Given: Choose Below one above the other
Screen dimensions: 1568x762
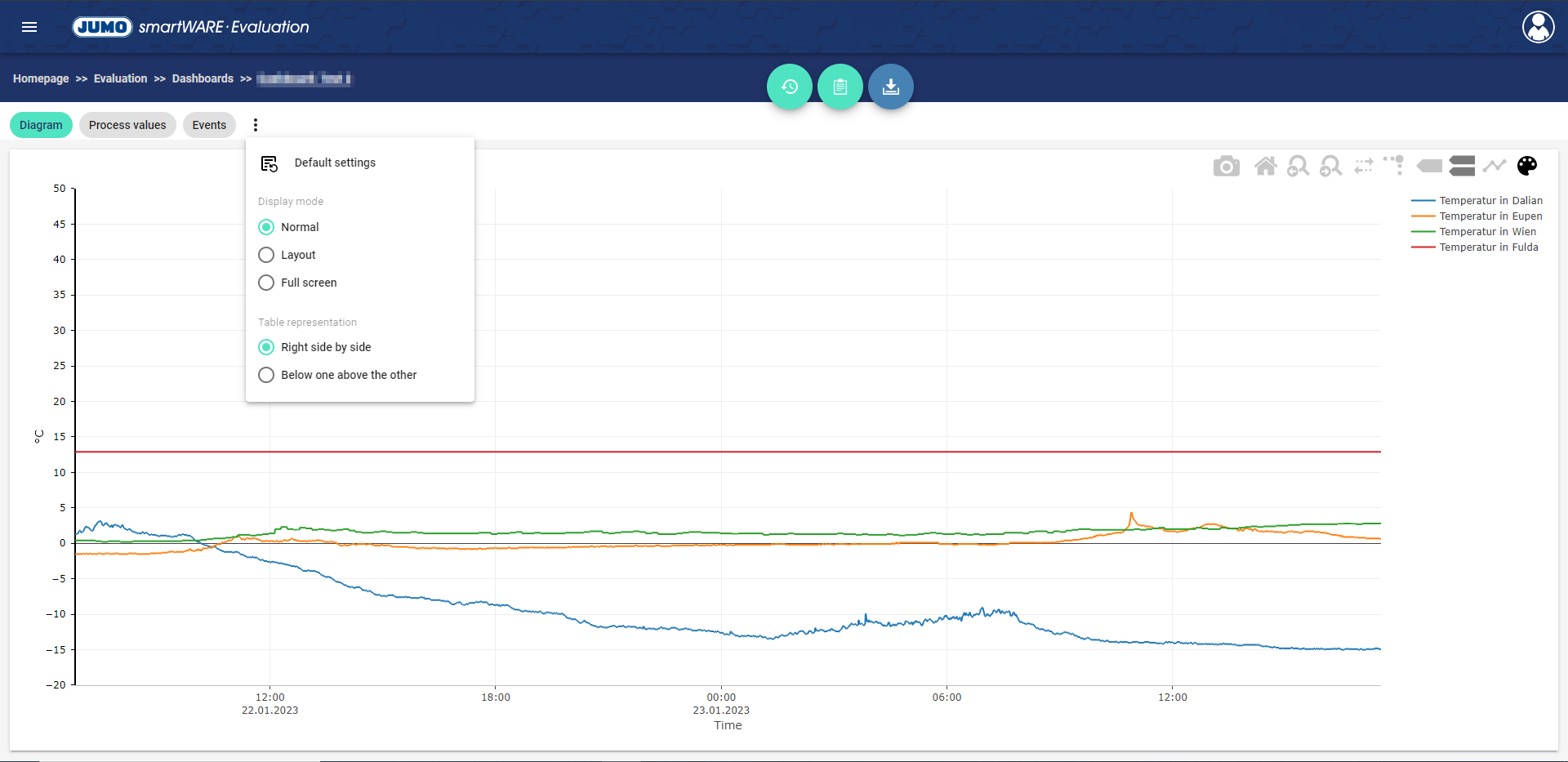Looking at the screenshot, I should 266,375.
